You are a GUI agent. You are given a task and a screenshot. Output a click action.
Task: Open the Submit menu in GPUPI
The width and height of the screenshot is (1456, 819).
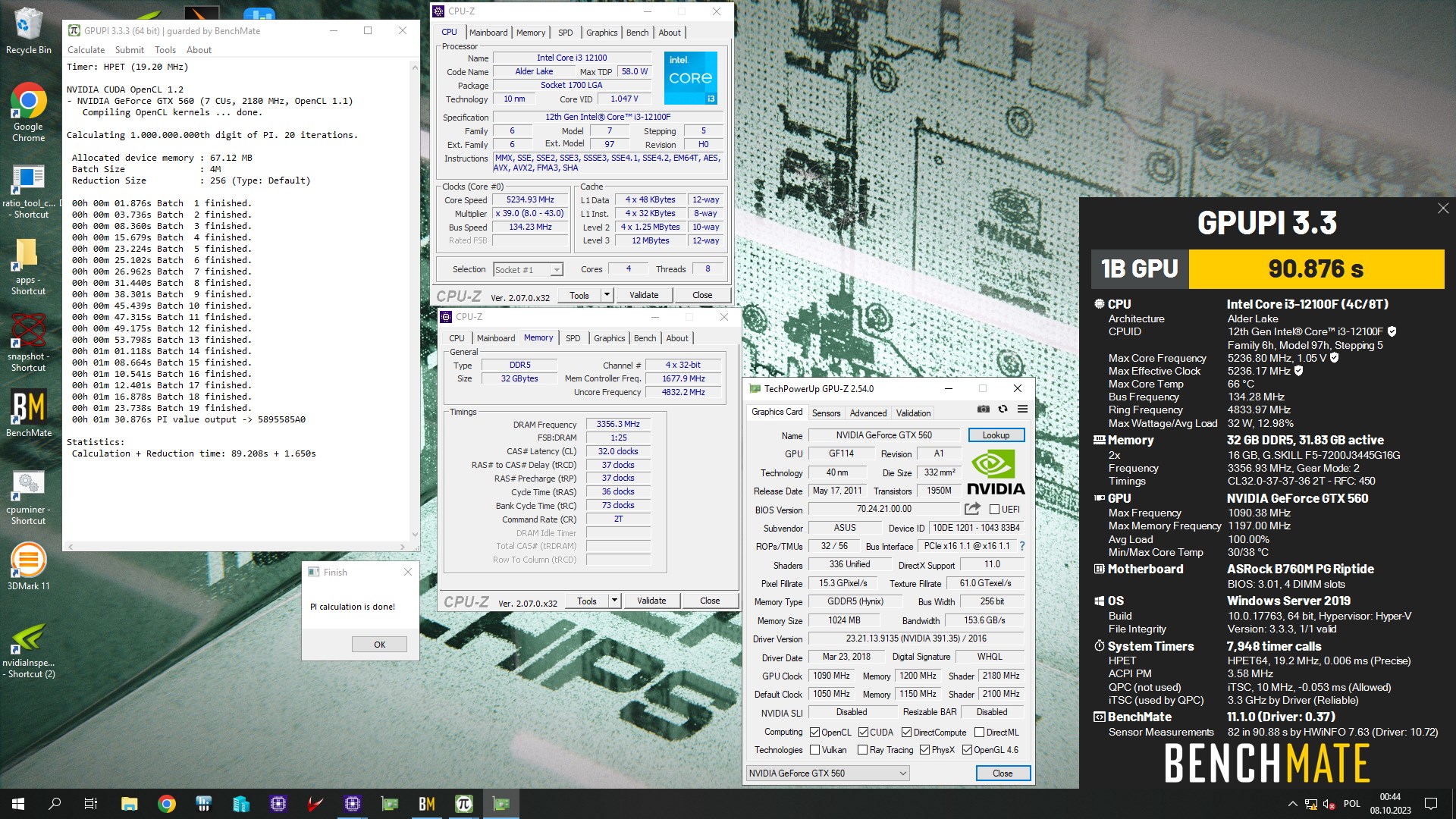point(130,50)
